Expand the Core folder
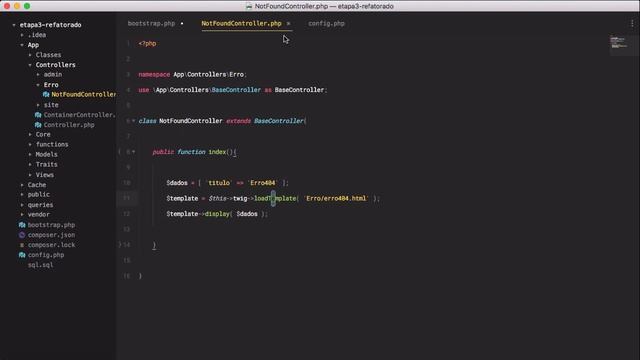Screen dimensions: 640x360 (x=30, y=134)
